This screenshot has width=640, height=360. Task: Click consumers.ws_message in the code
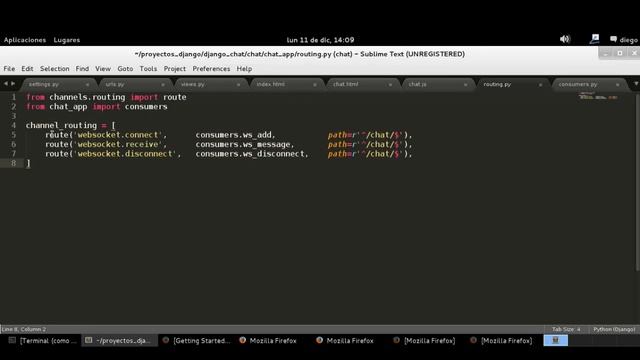coord(242,144)
